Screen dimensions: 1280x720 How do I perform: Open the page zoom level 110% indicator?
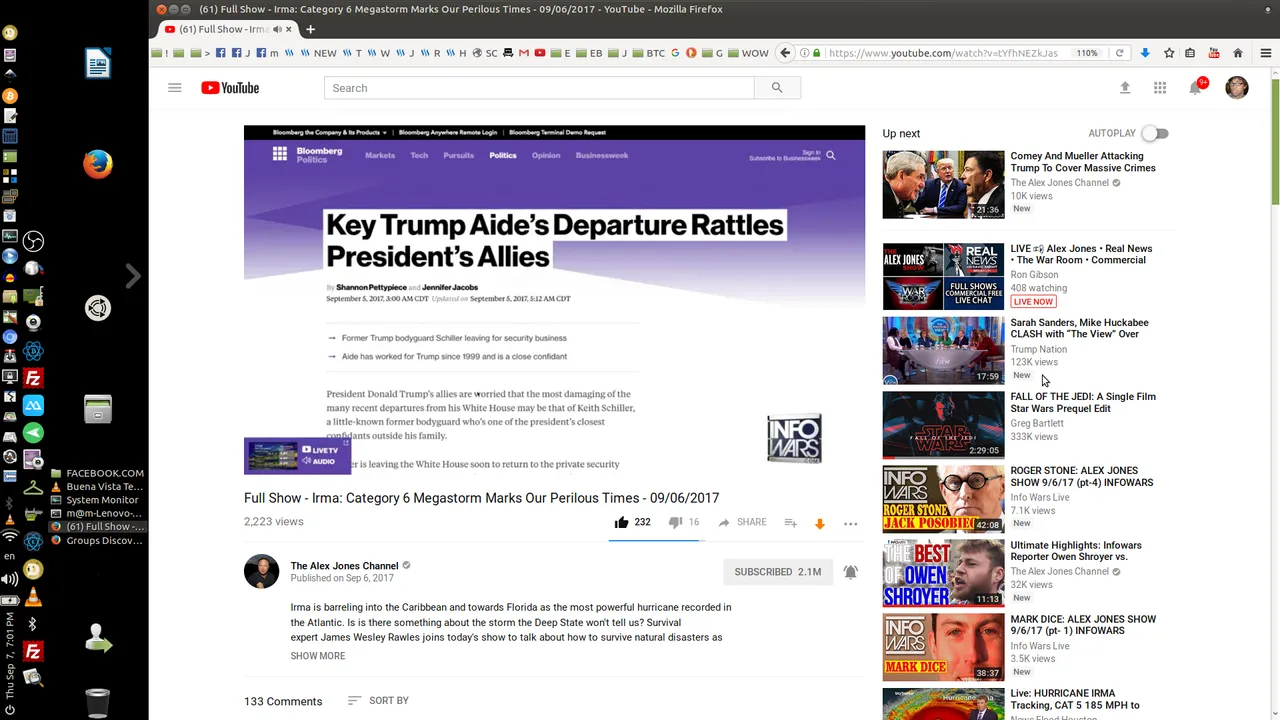click(x=1087, y=53)
